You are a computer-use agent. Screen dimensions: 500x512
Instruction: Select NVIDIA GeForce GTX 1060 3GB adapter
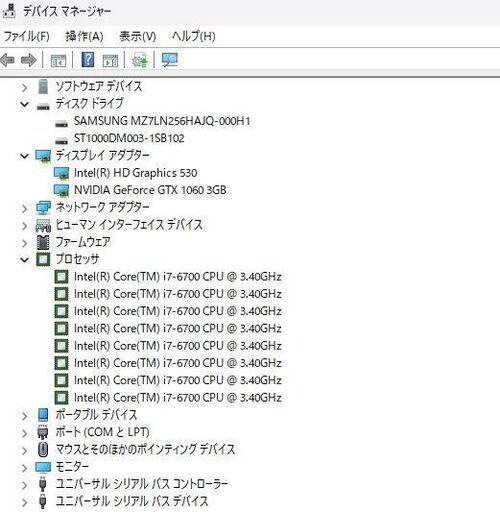click(x=150, y=190)
